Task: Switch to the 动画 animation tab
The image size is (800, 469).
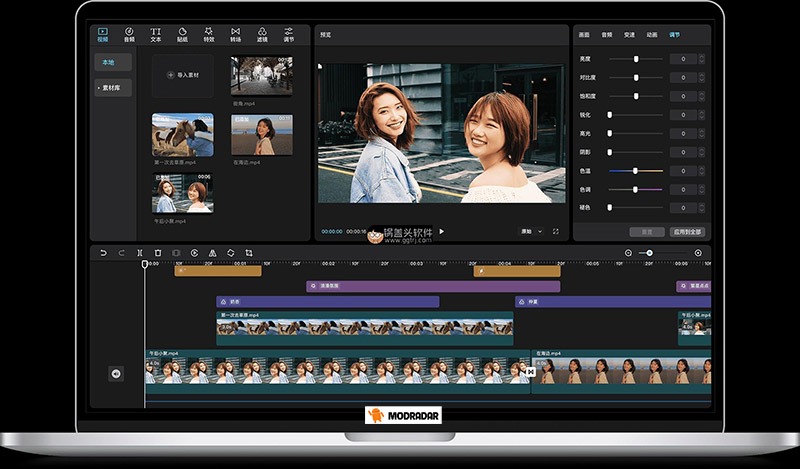Action: click(x=652, y=35)
